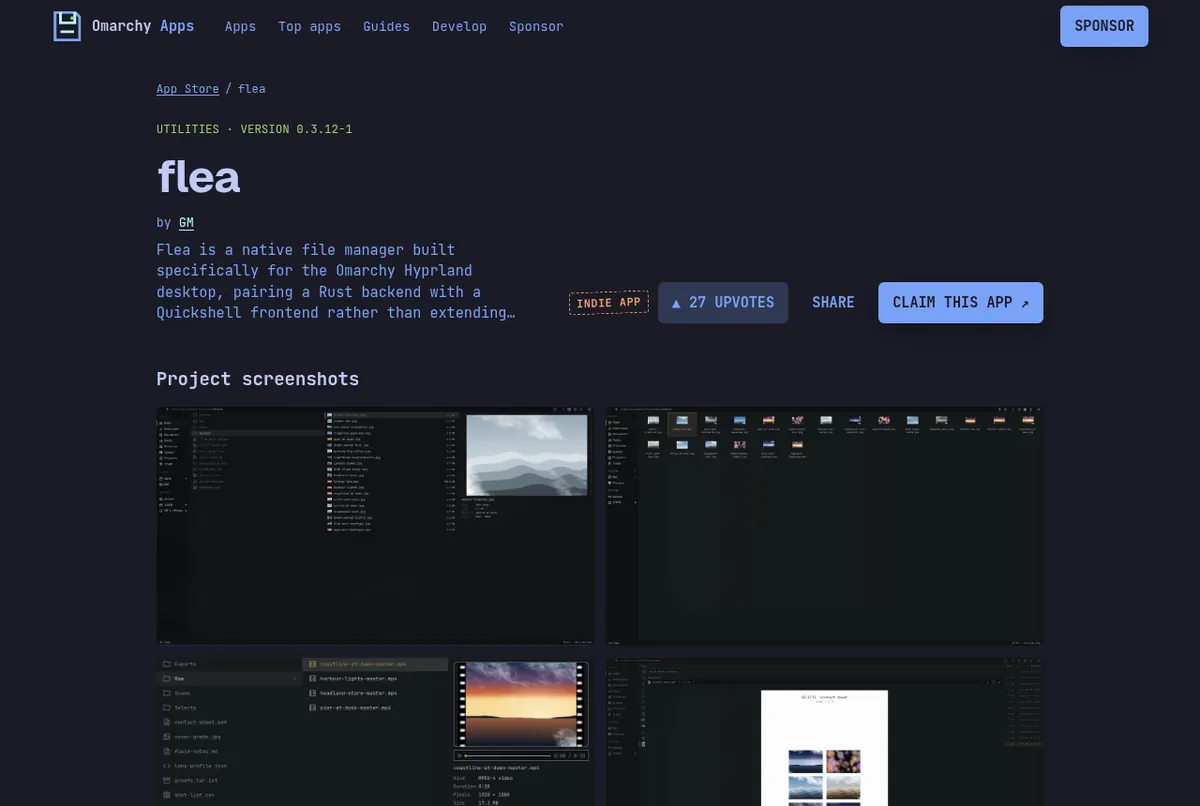Click the VERSION 0.3.12-1 text
This screenshot has width=1200, height=806.
296,129
